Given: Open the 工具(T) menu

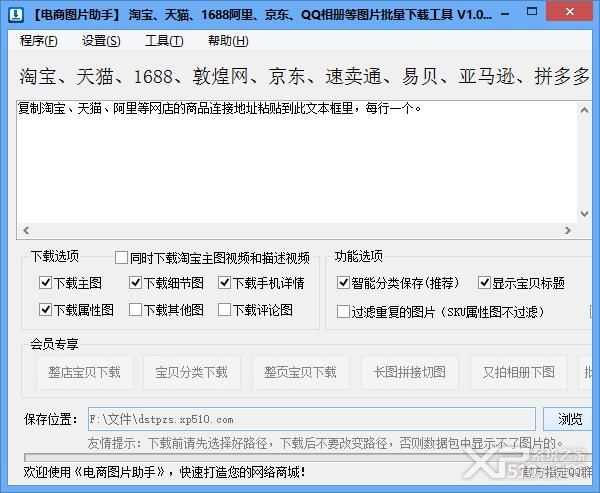Looking at the screenshot, I should (x=164, y=40).
